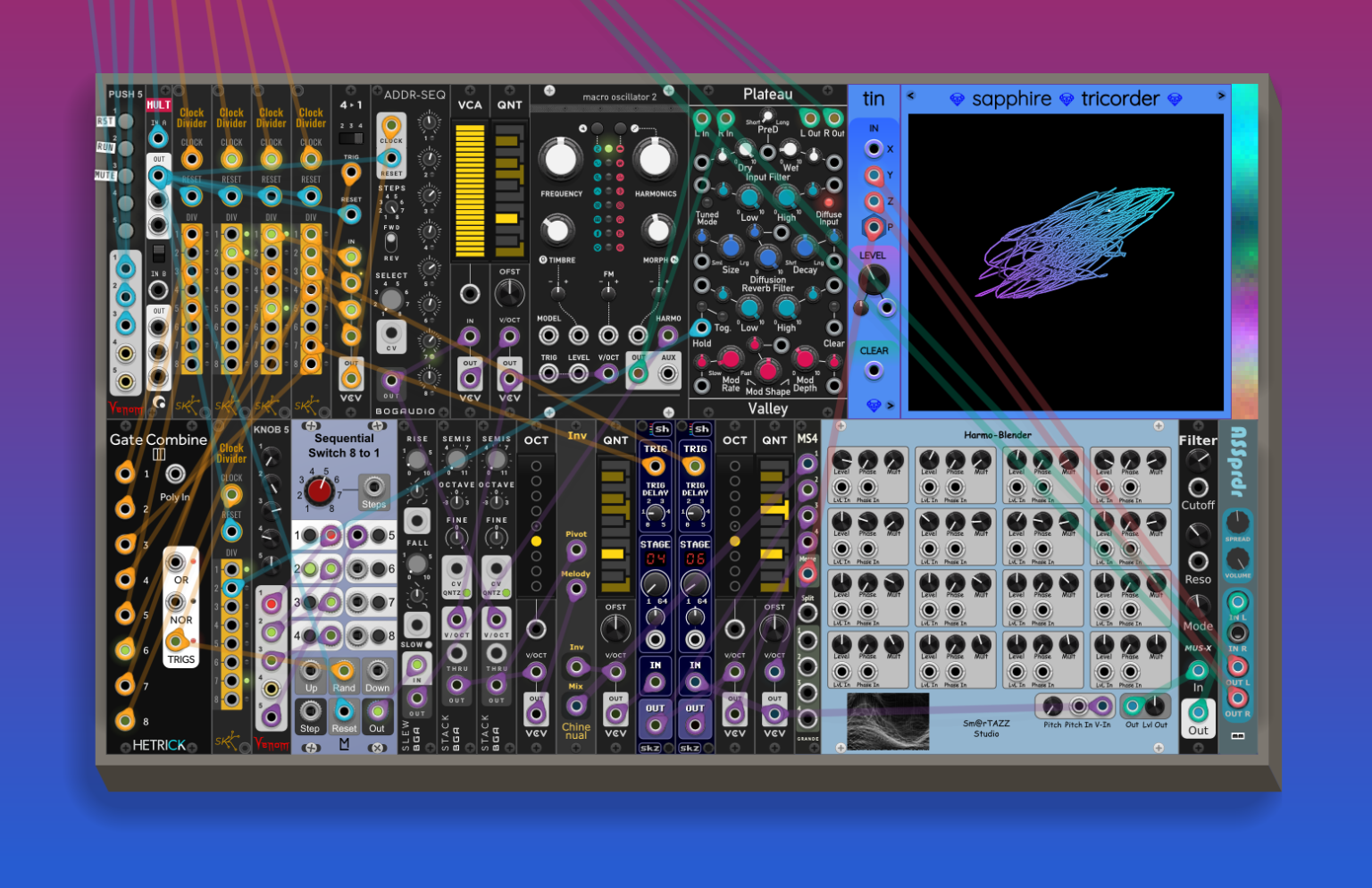1372x888 pixels.
Task: Click the Filter knob above the Cutoff port
Action: pos(1198,460)
